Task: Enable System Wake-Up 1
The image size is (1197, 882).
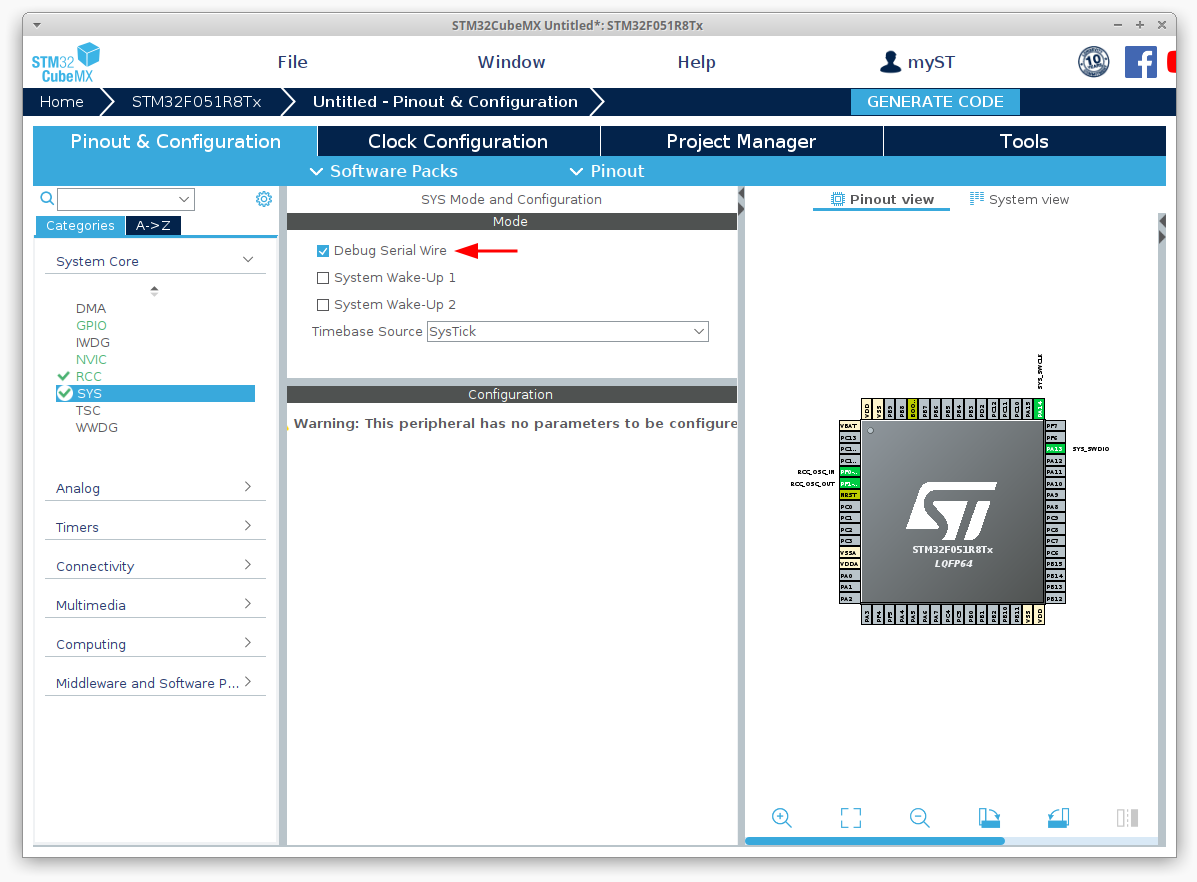Action: (323, 277)
